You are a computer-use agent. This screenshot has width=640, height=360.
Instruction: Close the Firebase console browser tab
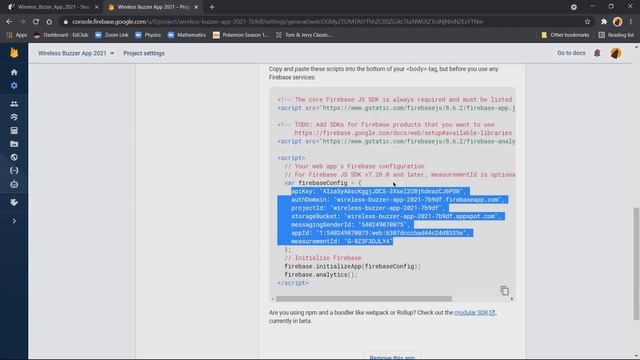click(196, 7)
